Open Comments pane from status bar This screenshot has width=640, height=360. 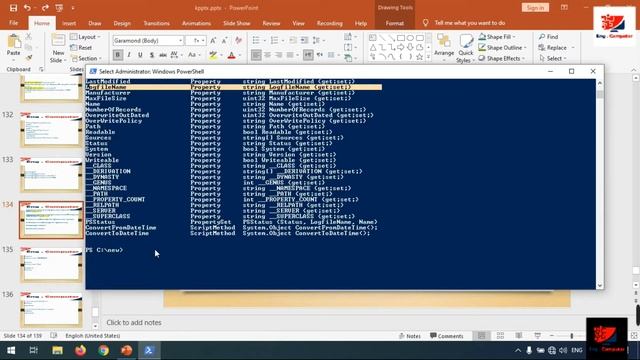tap(447, 336)
